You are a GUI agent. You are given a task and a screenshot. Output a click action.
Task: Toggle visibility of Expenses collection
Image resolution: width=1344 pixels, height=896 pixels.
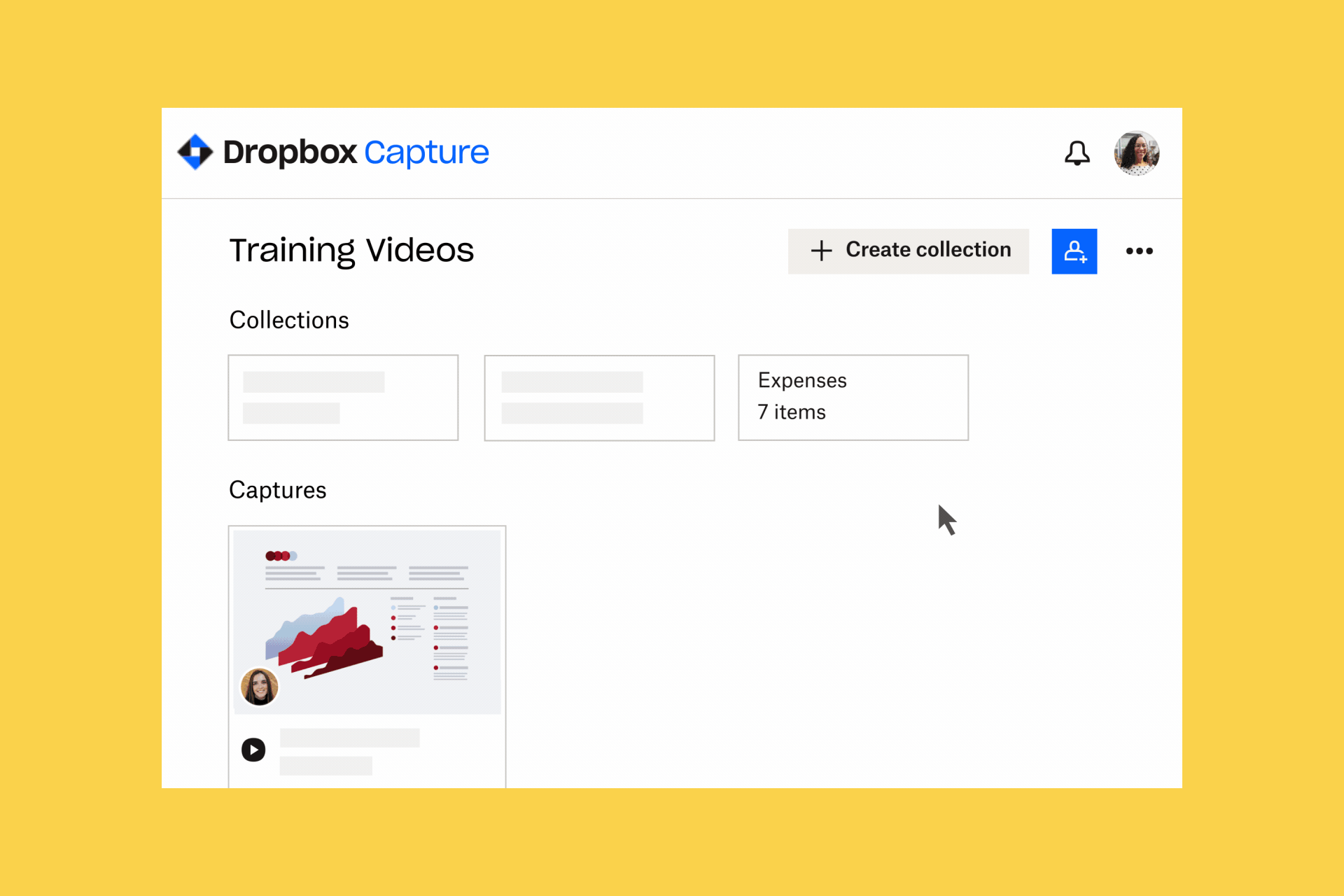pyautogui.click(x=854, y=396)
